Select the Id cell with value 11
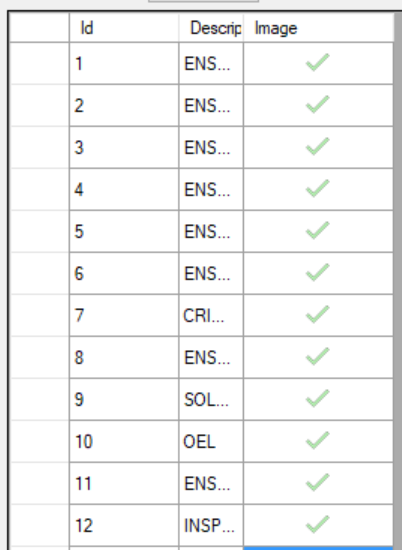Viewport: 402px width, 550px height. [124, 483]
